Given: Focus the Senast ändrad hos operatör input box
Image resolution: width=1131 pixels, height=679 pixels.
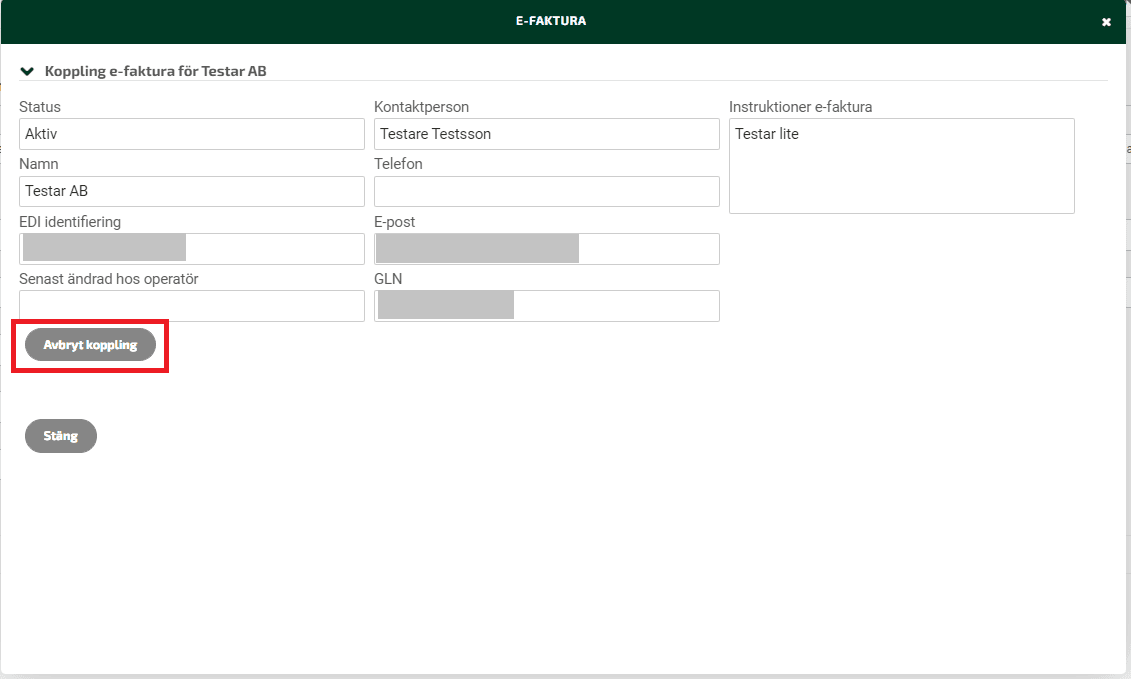Looking at the screenshot, I should pyautogui.click(x=191, y=306).
